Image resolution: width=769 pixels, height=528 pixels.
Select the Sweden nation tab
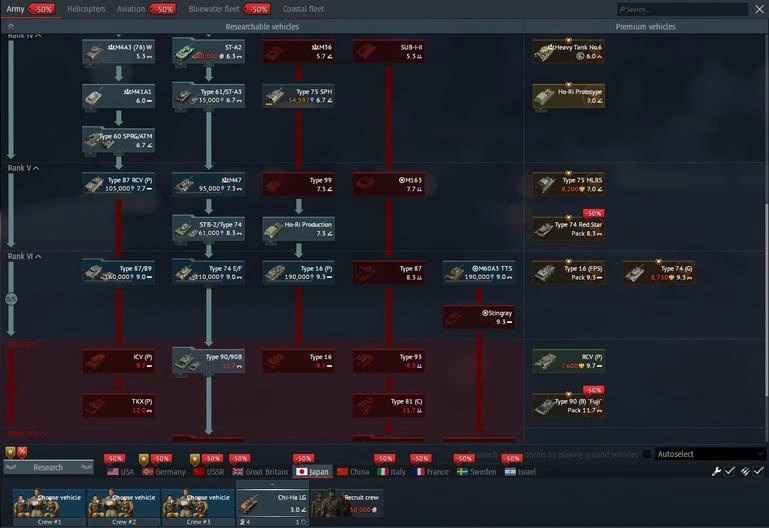477,472
